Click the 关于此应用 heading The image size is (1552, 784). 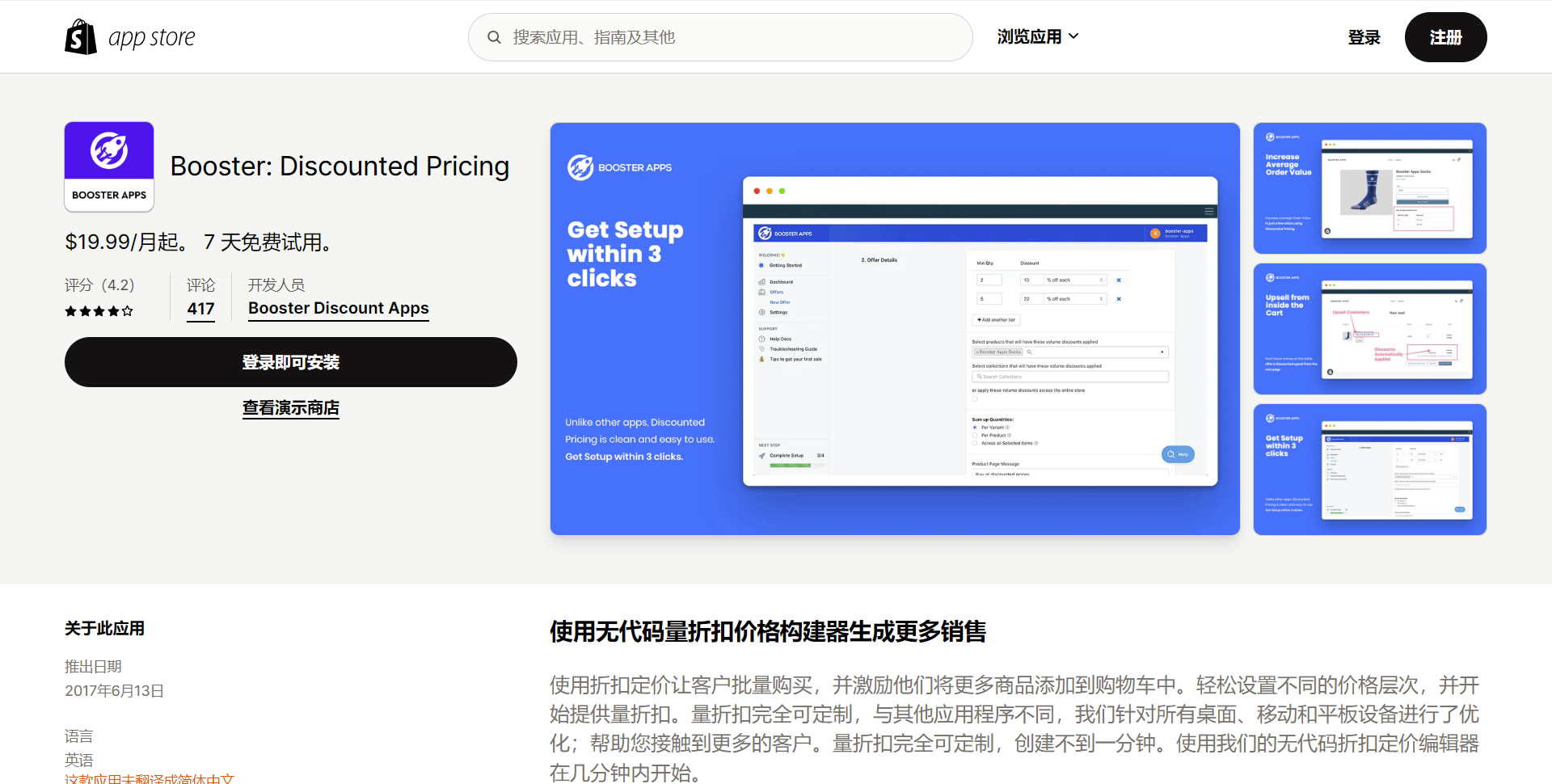[x=105, y=629]
